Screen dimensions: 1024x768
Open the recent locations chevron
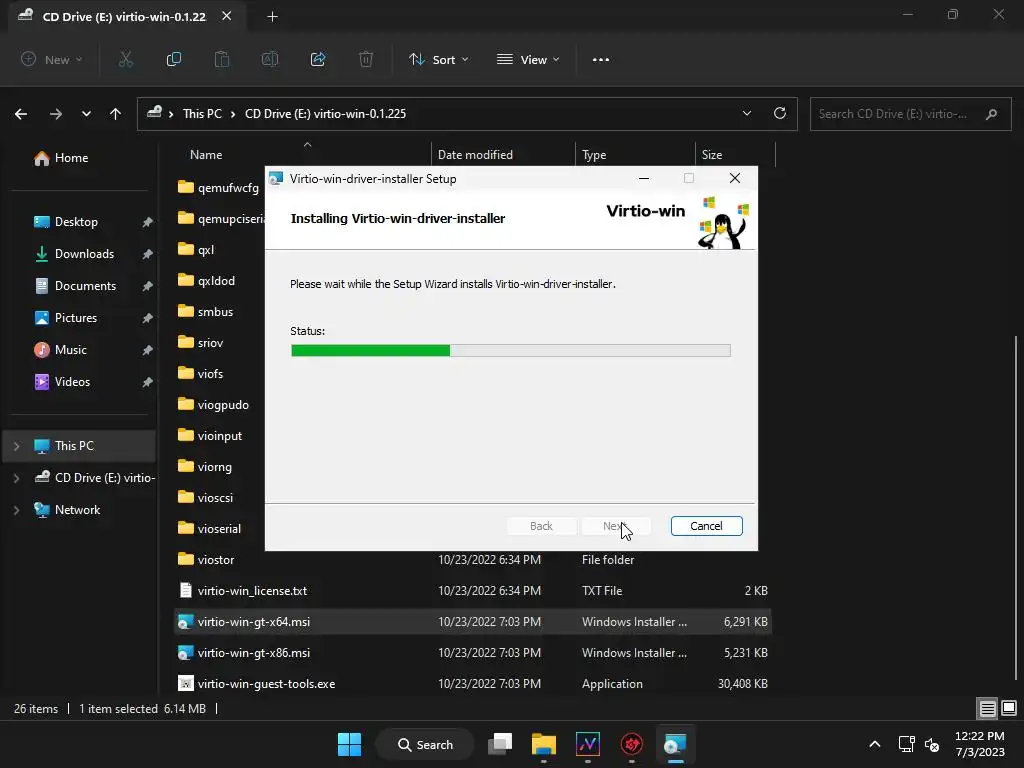coord(86,114)
